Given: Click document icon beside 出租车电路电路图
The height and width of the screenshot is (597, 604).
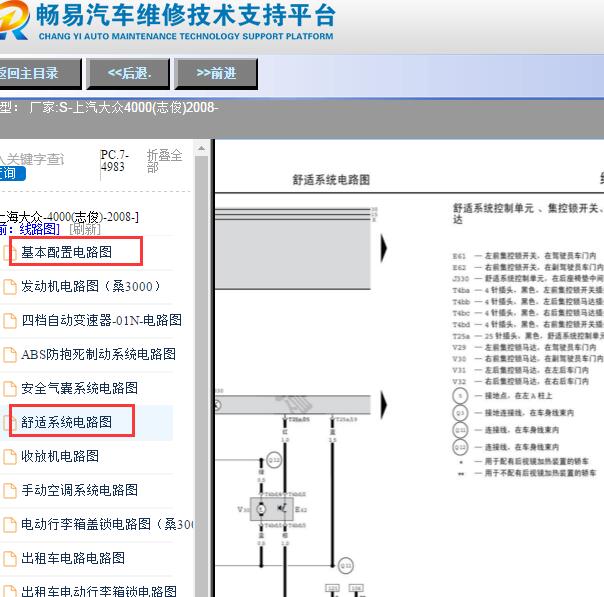Looking at the screenshot, I should coord(10,558).
